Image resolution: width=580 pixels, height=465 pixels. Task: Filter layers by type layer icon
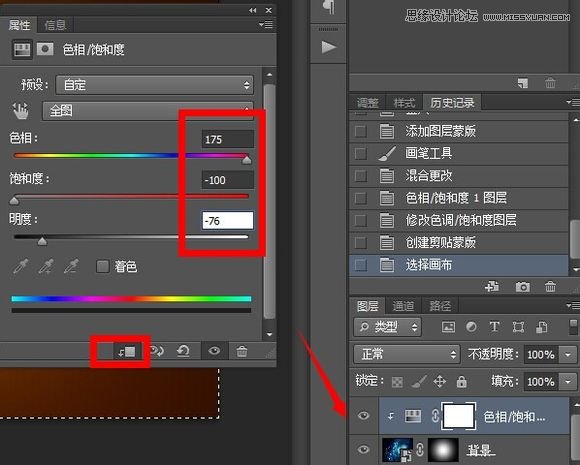495,327
